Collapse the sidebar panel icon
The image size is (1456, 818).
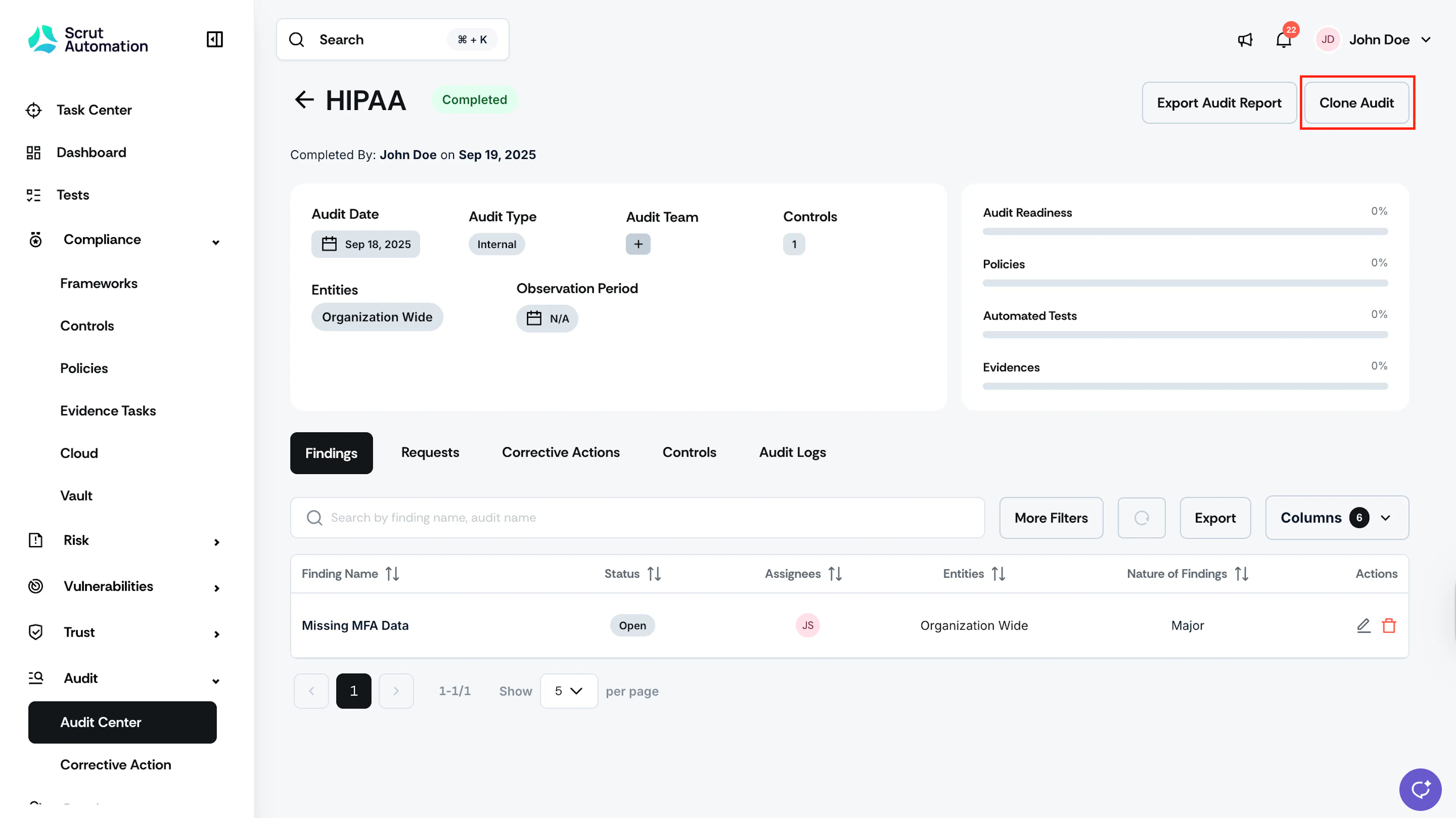(x=215, y=39)
